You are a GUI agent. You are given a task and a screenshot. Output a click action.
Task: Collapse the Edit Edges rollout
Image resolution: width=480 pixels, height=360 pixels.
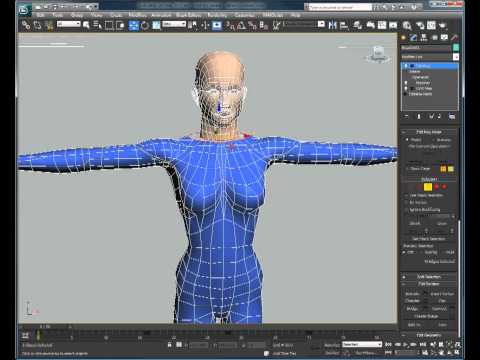[x=429, y=284]
